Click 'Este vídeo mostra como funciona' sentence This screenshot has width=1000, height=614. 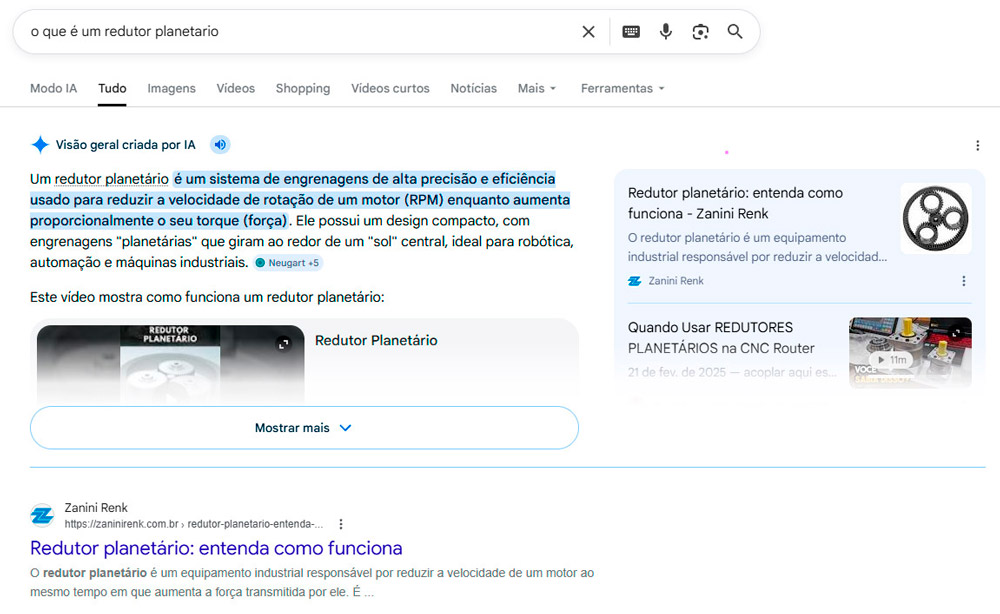[207, 297]
